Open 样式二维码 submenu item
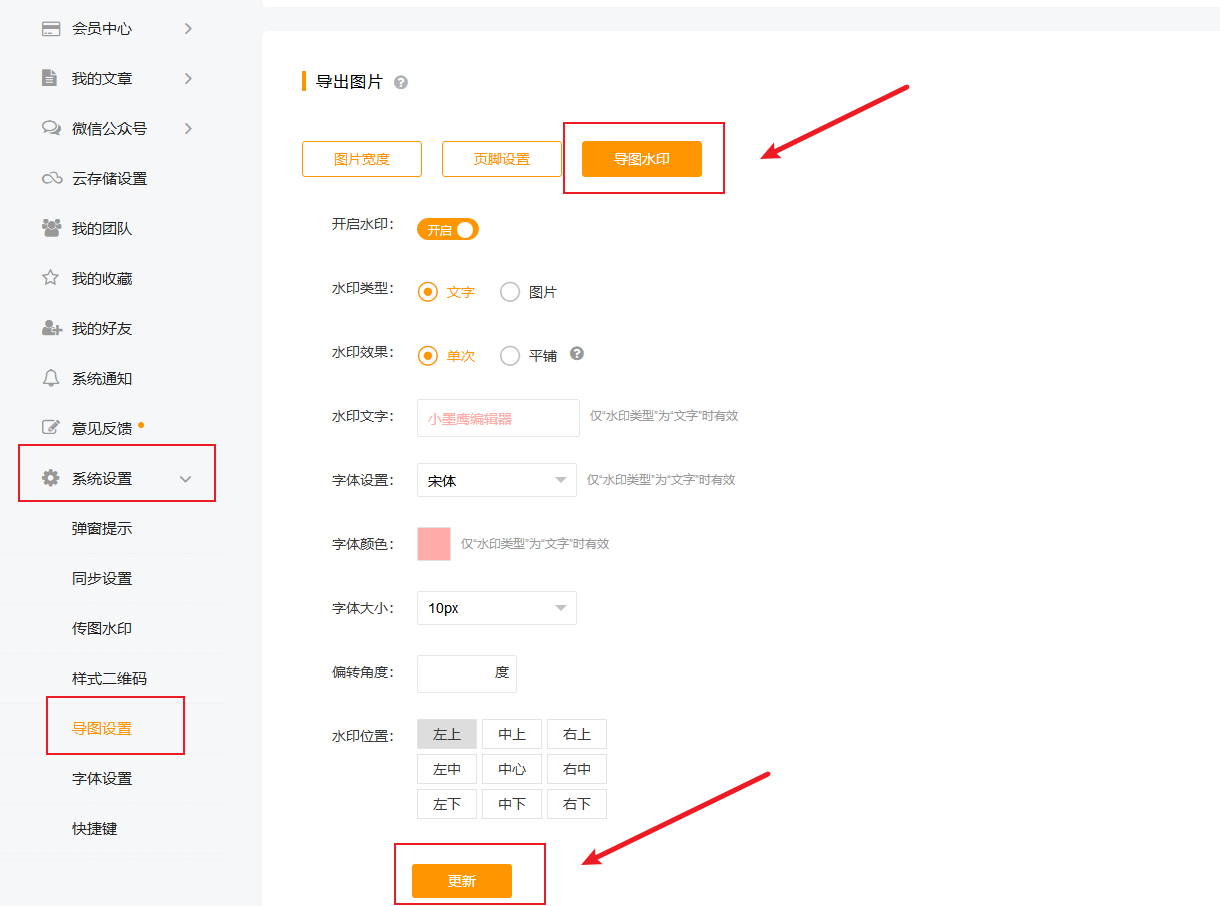 [109, 678]
